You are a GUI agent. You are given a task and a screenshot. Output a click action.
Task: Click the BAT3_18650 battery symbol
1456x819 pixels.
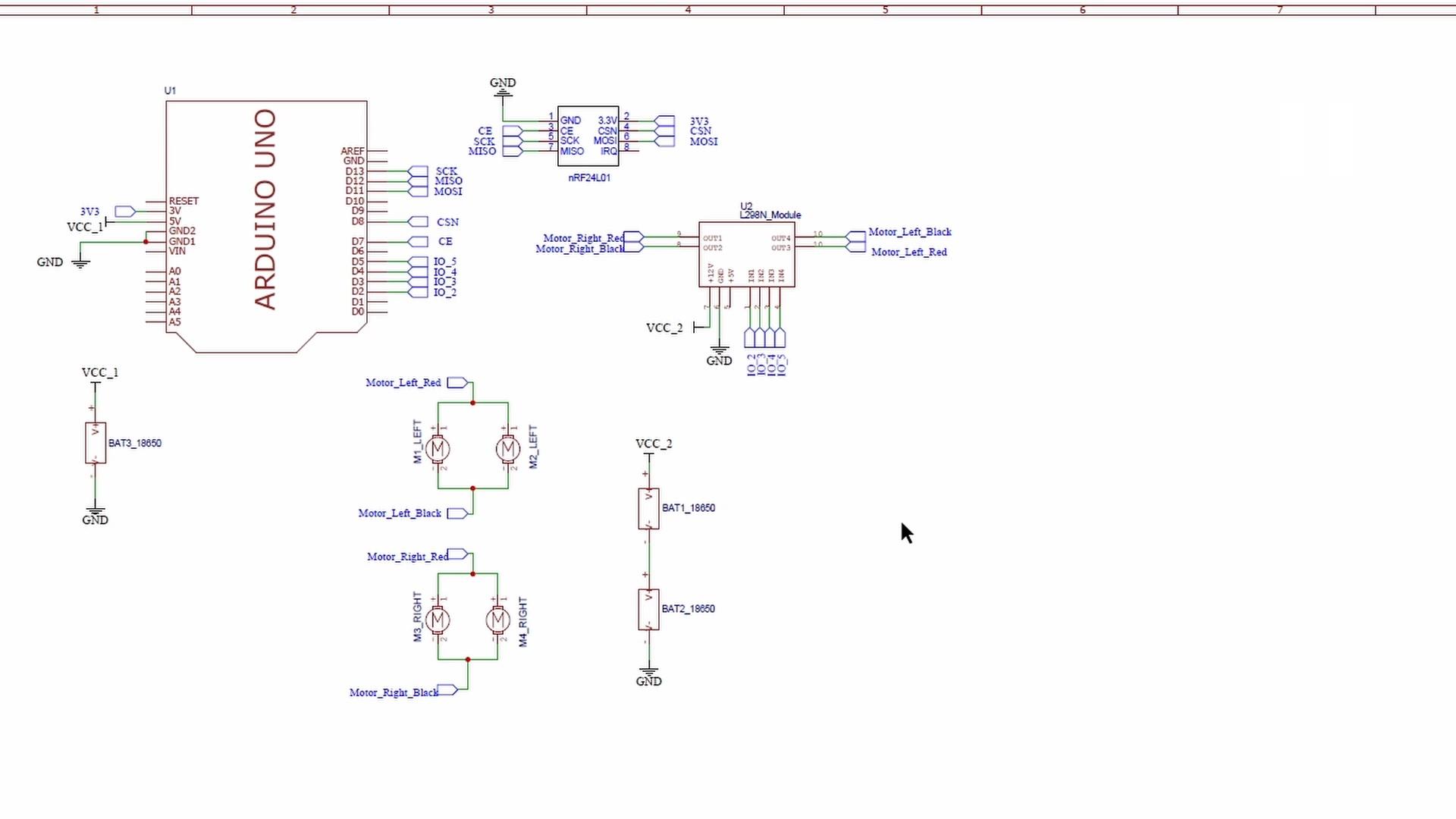[94, 441]
